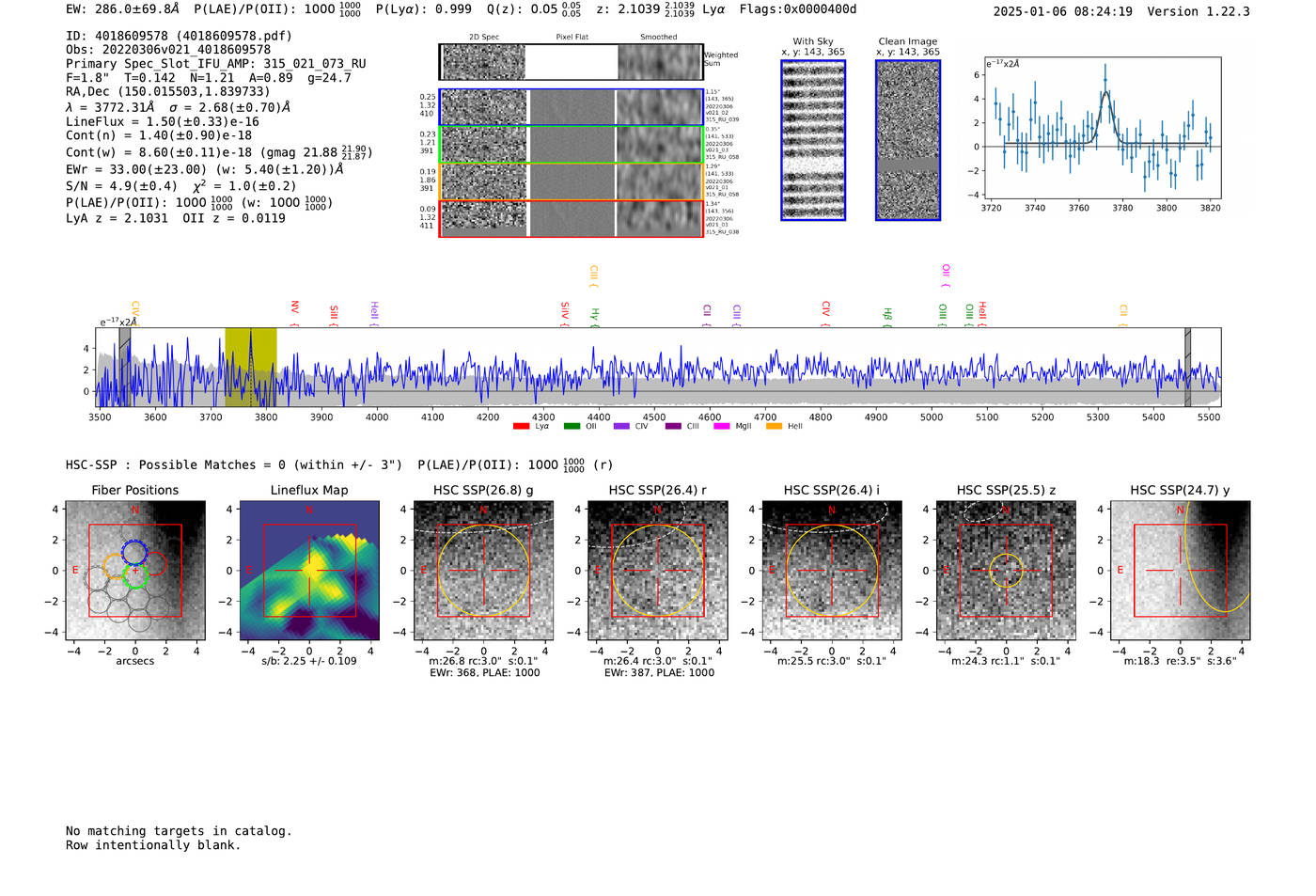1316x896 pixels.
Task: Click the Q(z): 0.05 header value
Action: coord(533,9)
